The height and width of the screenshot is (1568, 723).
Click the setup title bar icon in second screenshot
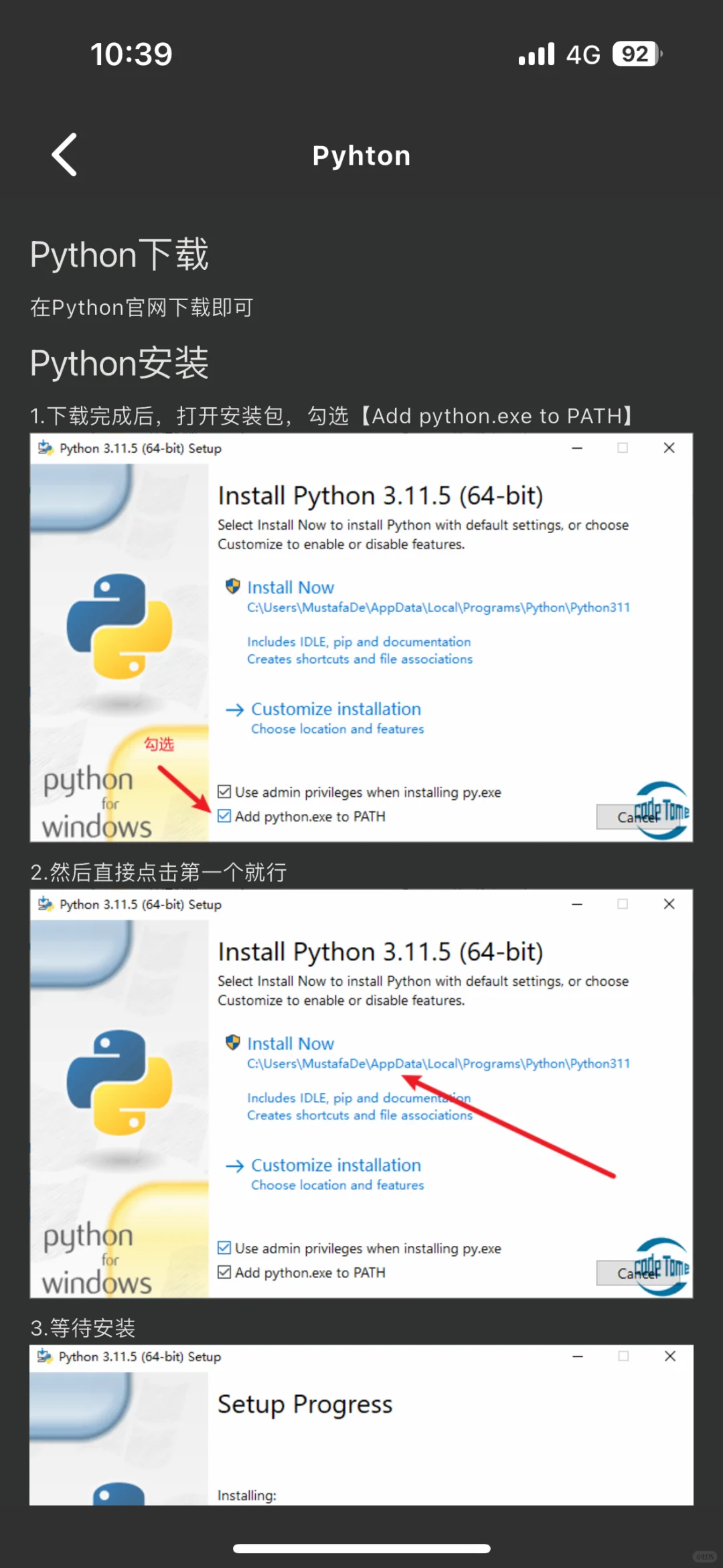tap(46, 904)
